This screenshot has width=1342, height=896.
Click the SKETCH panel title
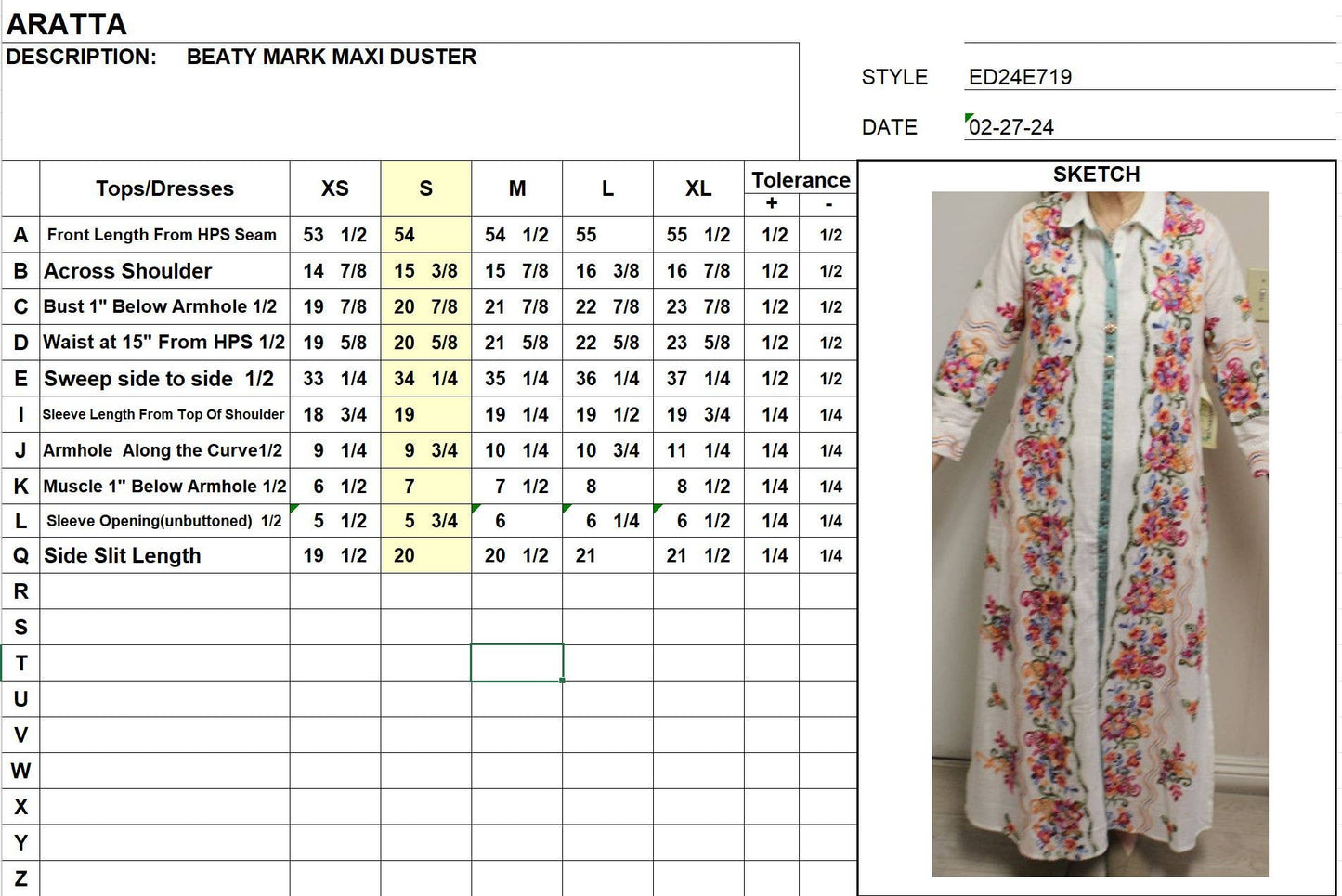click(1096, 174)
